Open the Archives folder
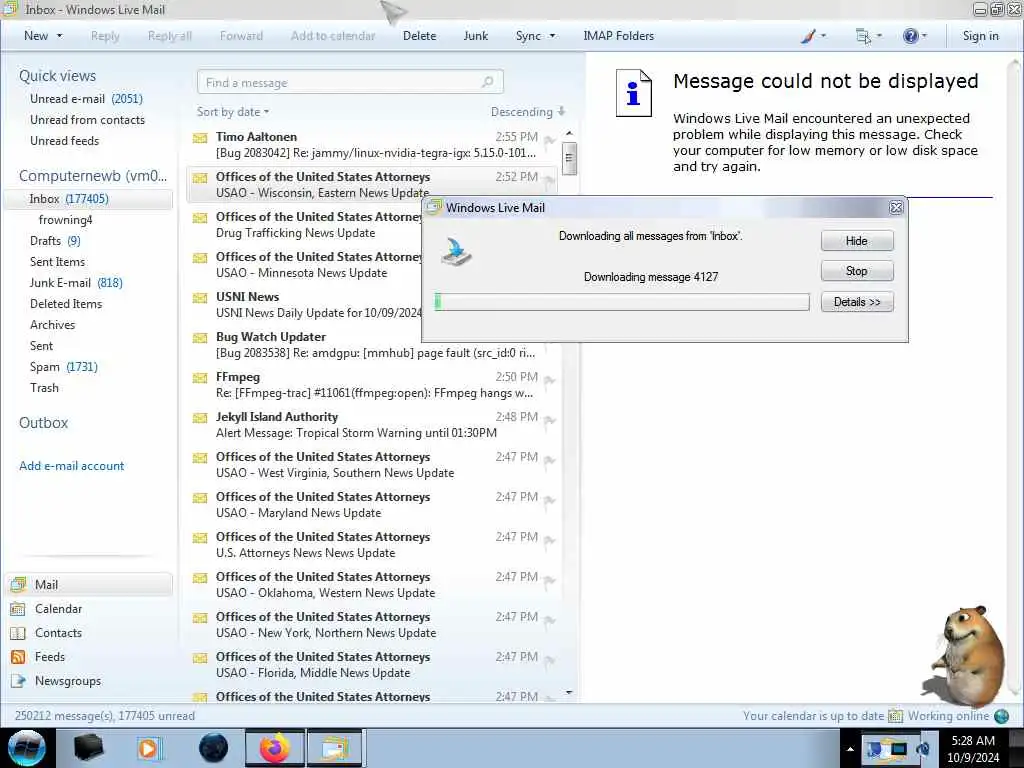This screenshot has height=768, width=1024. click(x=52, y=325)
